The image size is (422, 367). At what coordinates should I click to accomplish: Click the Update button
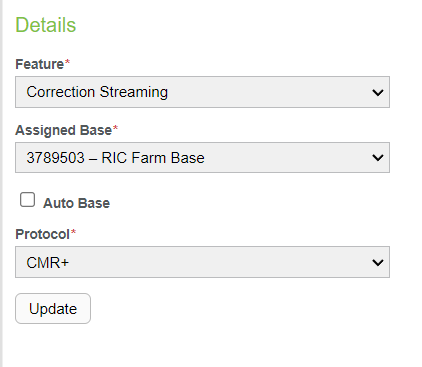[x=53, y=308]
